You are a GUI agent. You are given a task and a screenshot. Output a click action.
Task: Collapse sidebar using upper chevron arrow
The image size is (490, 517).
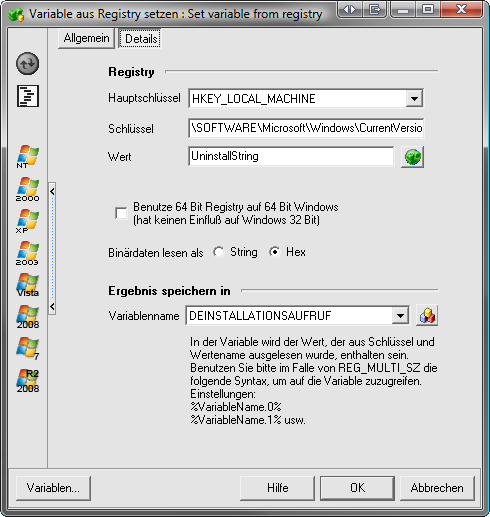tap(52, 192)
